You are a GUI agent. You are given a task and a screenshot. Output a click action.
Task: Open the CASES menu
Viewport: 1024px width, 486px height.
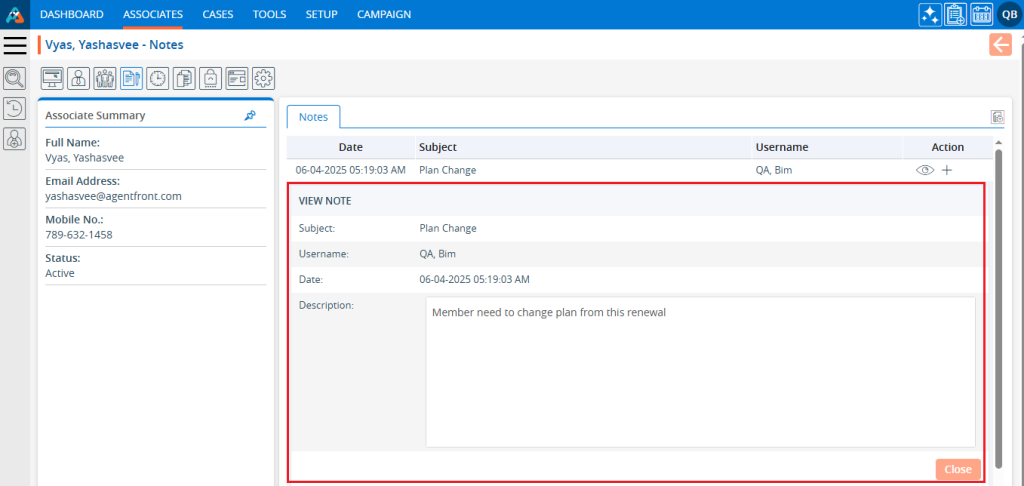tap(218, 14)
